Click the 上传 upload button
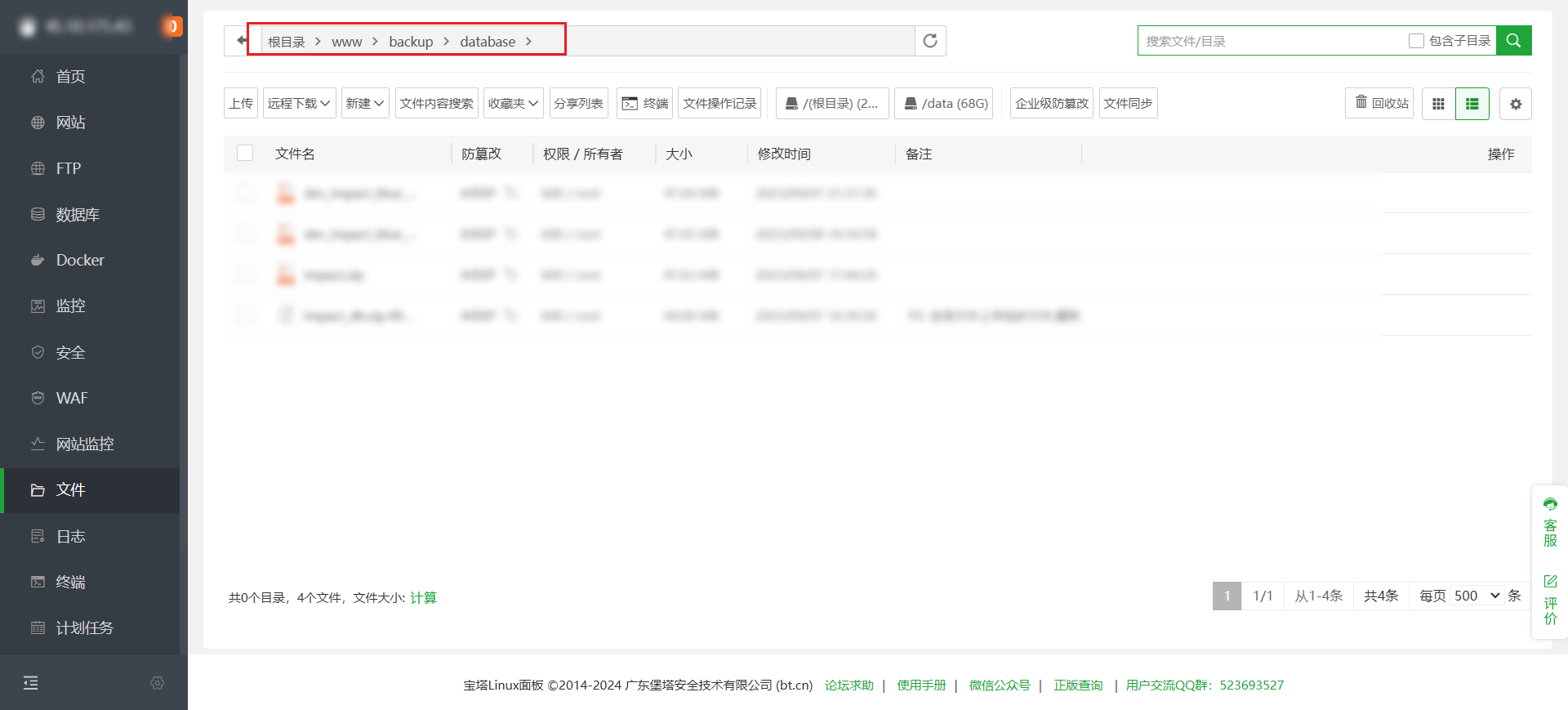 241,104
